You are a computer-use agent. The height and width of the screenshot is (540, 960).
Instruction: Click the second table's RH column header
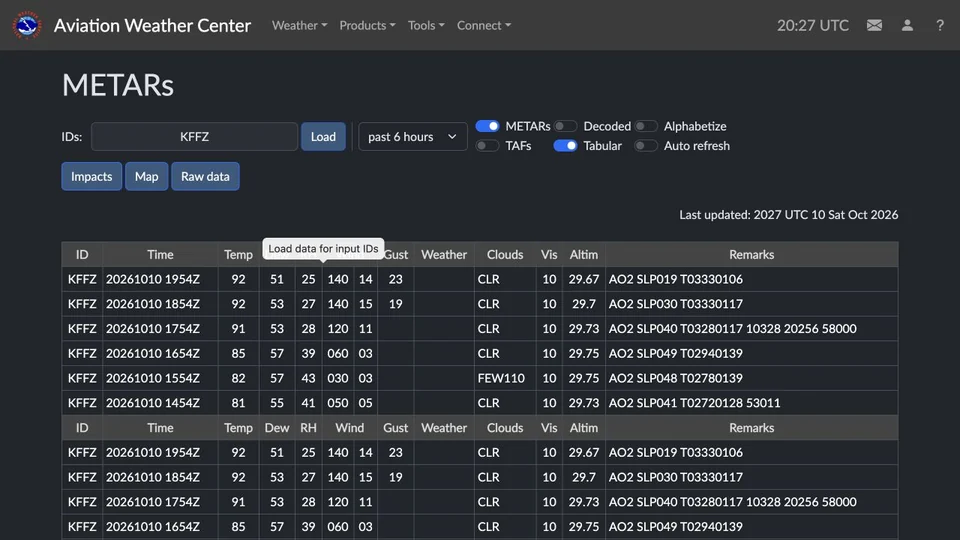click(309, 428)
